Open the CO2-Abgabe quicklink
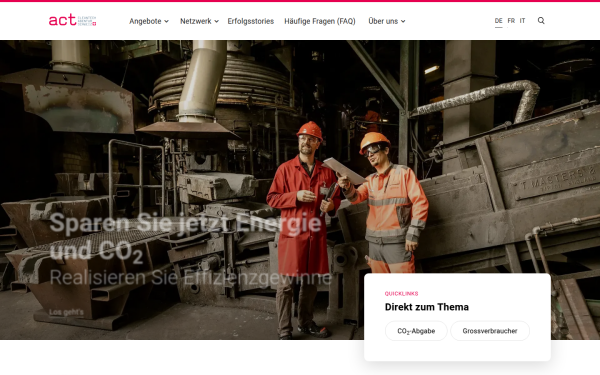The width and height of the screenshot is (600, 375). (x=416, y=331)
